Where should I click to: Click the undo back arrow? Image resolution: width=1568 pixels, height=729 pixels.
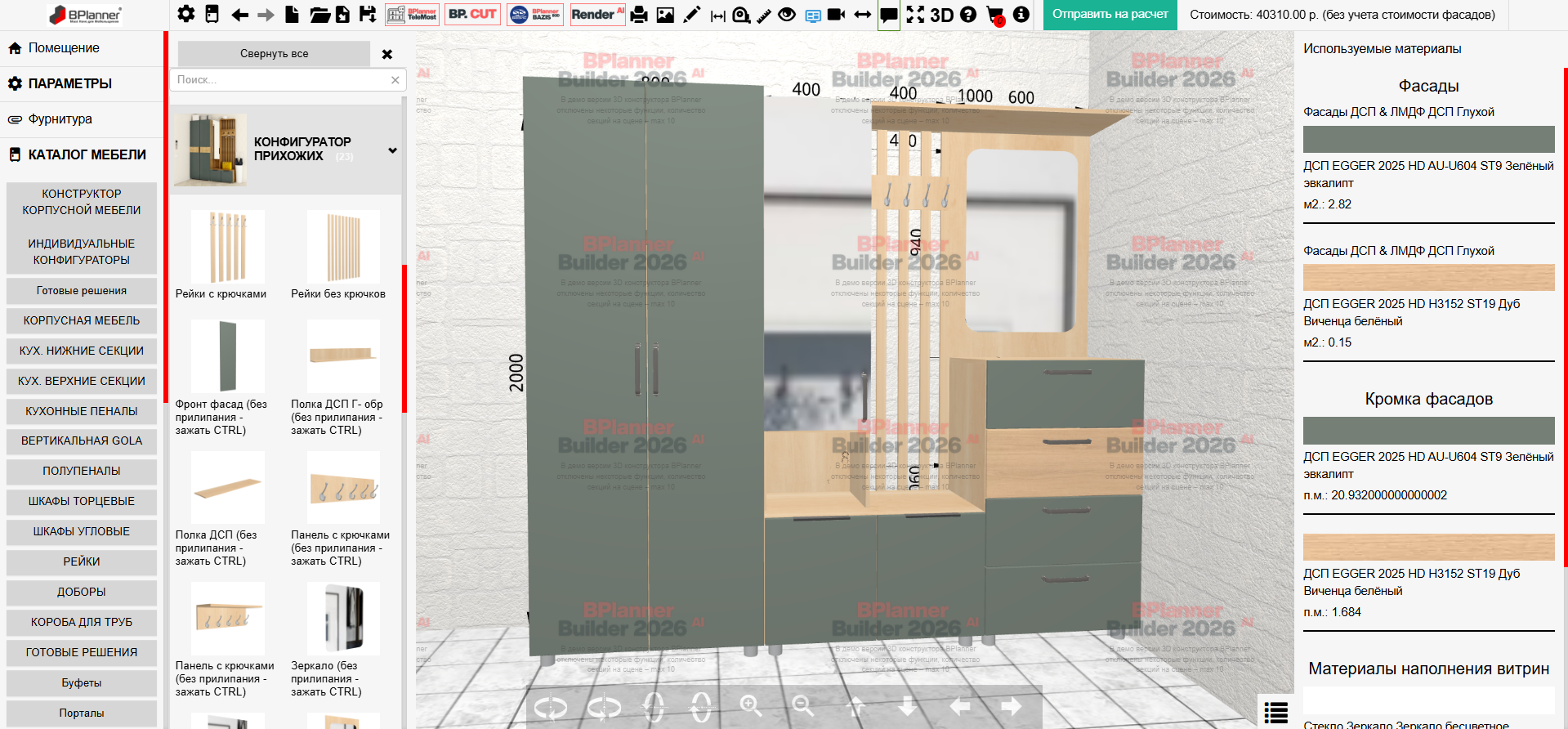point(239,15)
